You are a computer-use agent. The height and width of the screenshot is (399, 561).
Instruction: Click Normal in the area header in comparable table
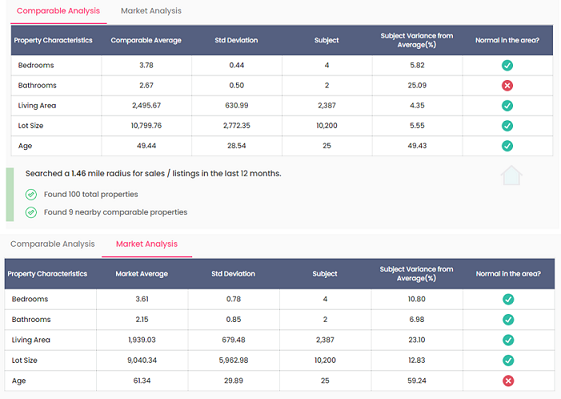pos(507,40)
